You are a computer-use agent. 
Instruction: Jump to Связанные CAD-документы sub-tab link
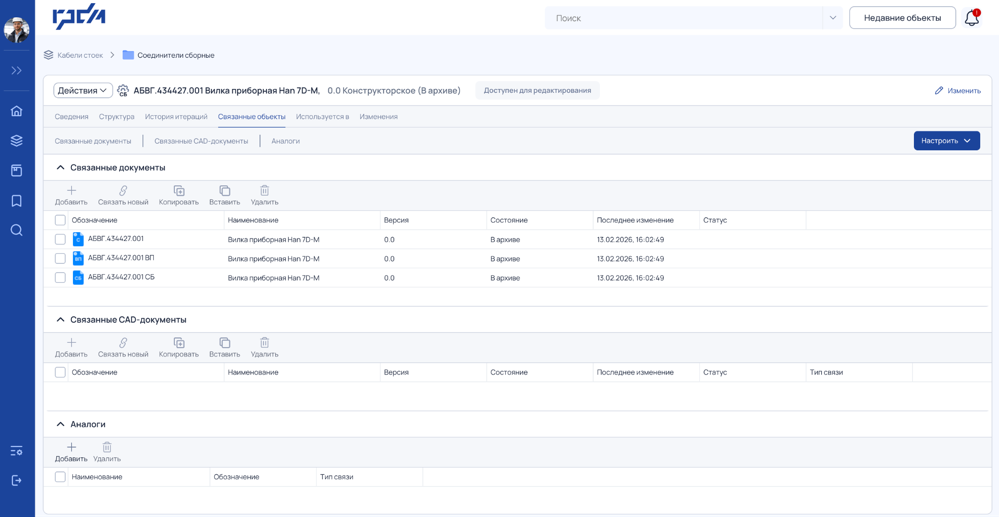tap(201, 141)
